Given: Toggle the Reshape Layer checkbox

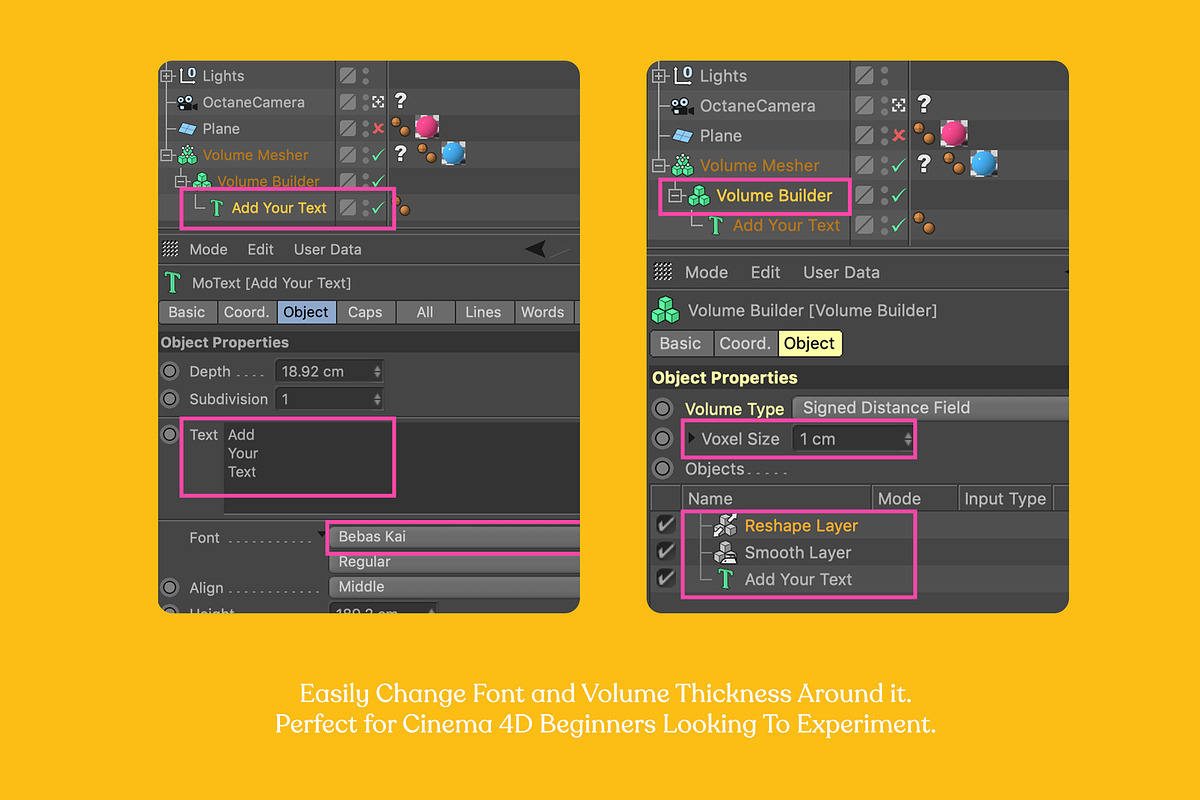Looking at the screenshot, I should pyautogui.click(x=665, y=525).
